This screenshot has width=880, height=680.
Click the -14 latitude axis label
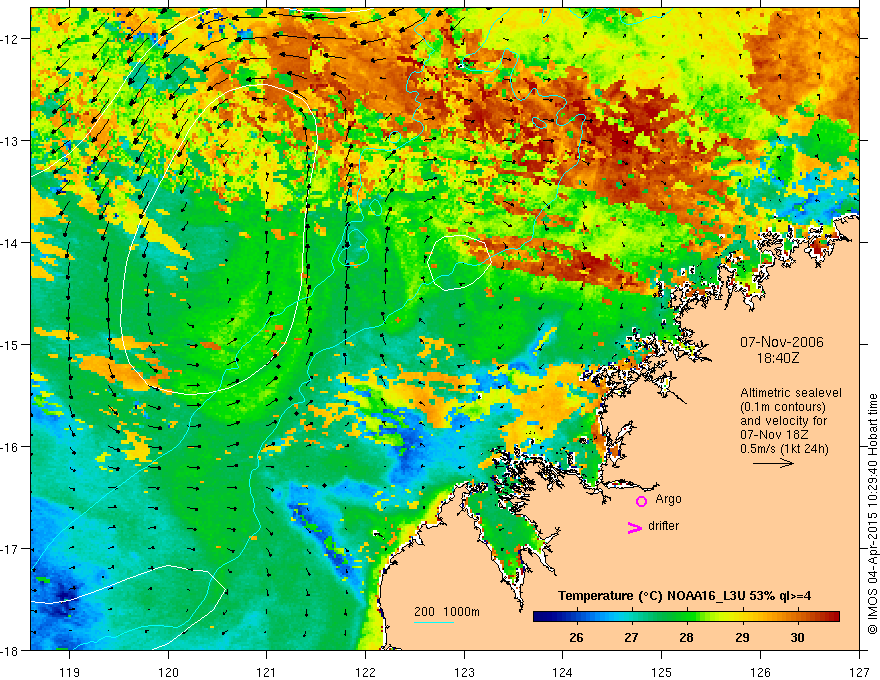(x=11, y=243)
